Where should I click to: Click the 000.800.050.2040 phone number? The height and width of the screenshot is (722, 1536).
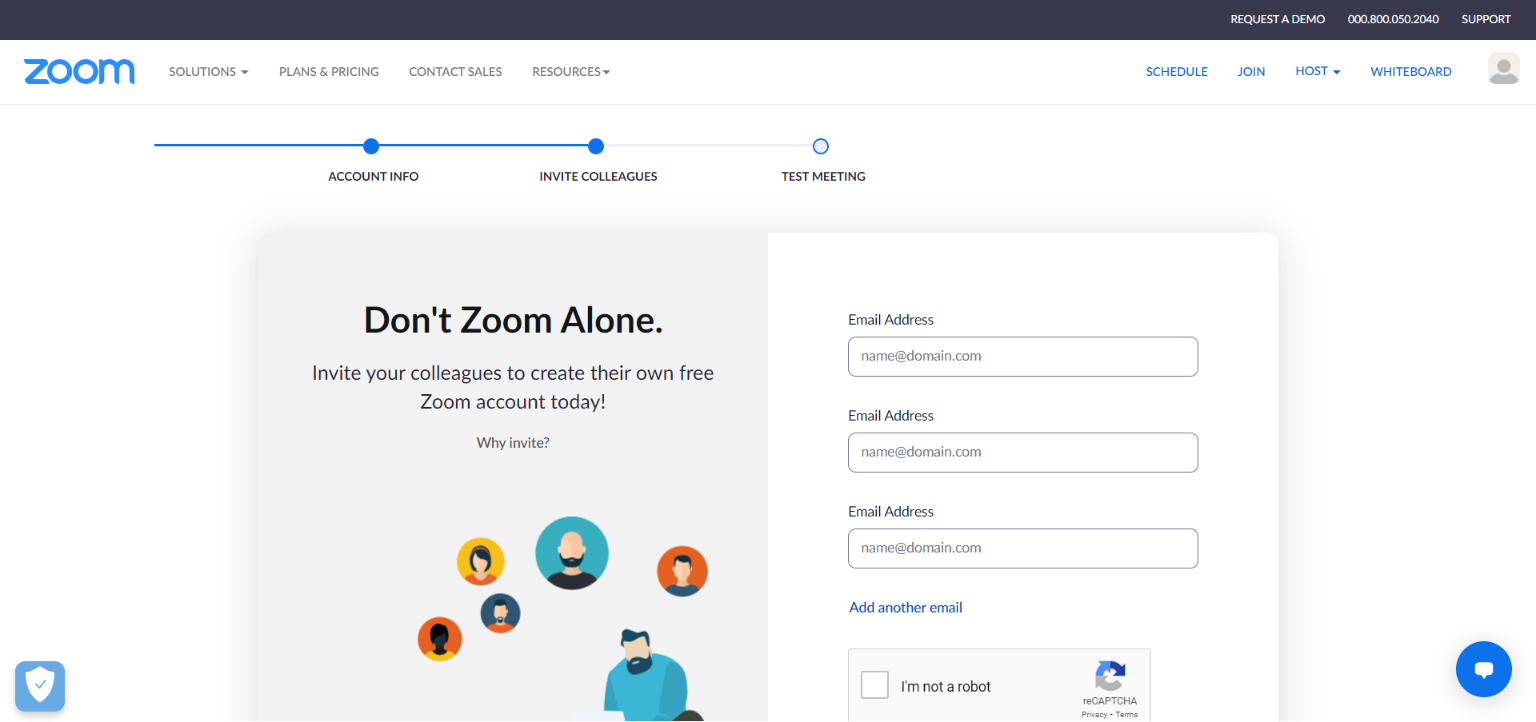coord(1393,19)
